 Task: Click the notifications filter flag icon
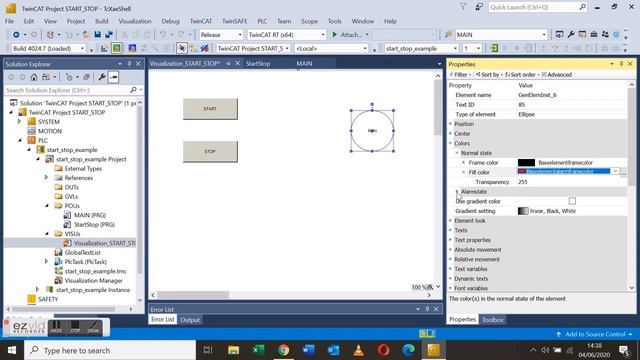coord(463,7)
